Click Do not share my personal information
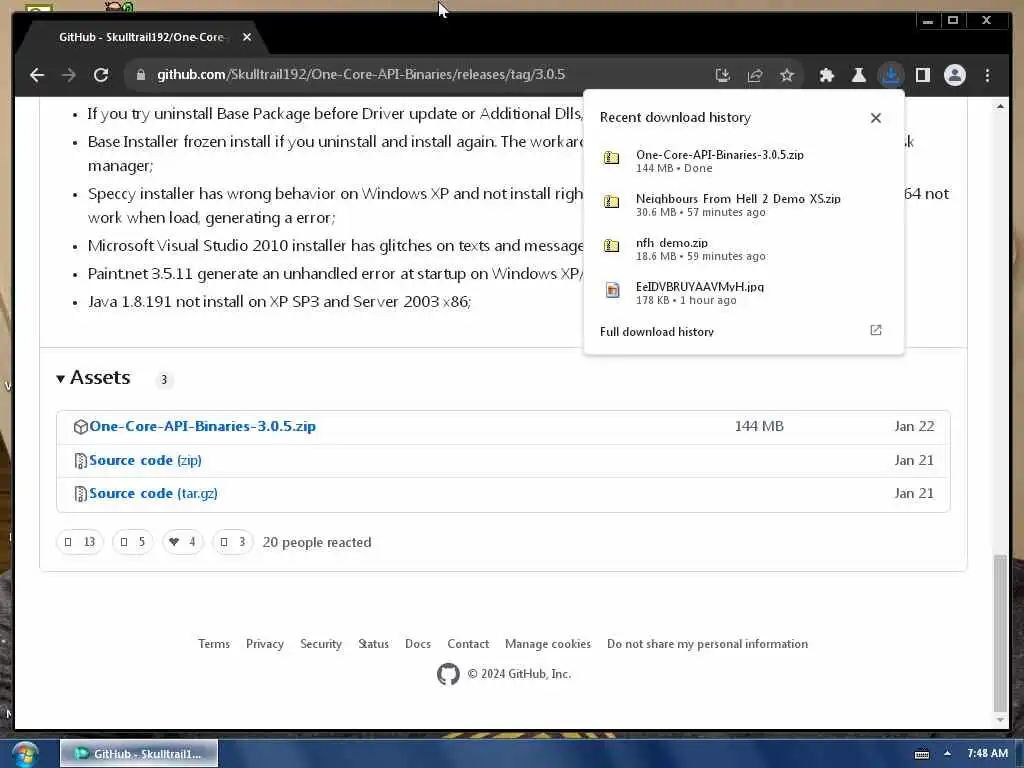This screenshot has width=1024, height=768. 707,644
